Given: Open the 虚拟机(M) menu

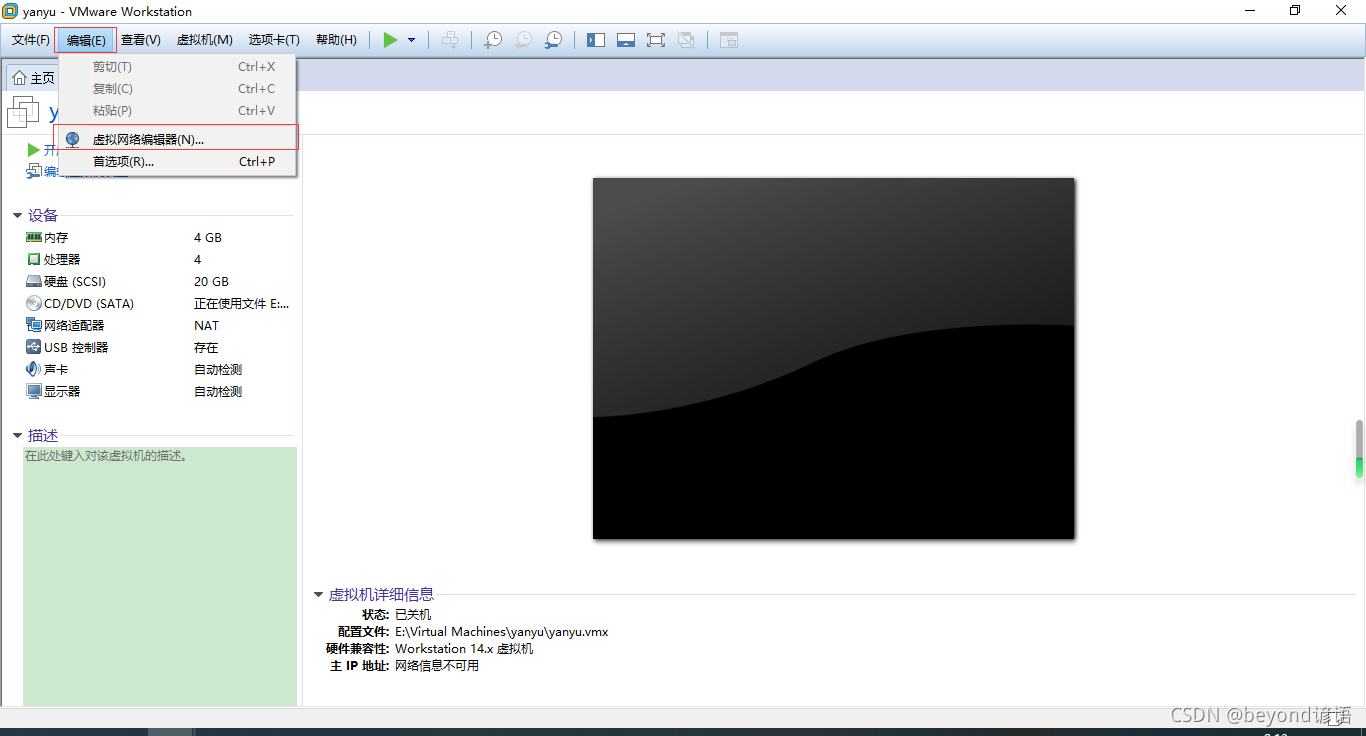Looking at the screenshot, I should [x=205, y=40].
